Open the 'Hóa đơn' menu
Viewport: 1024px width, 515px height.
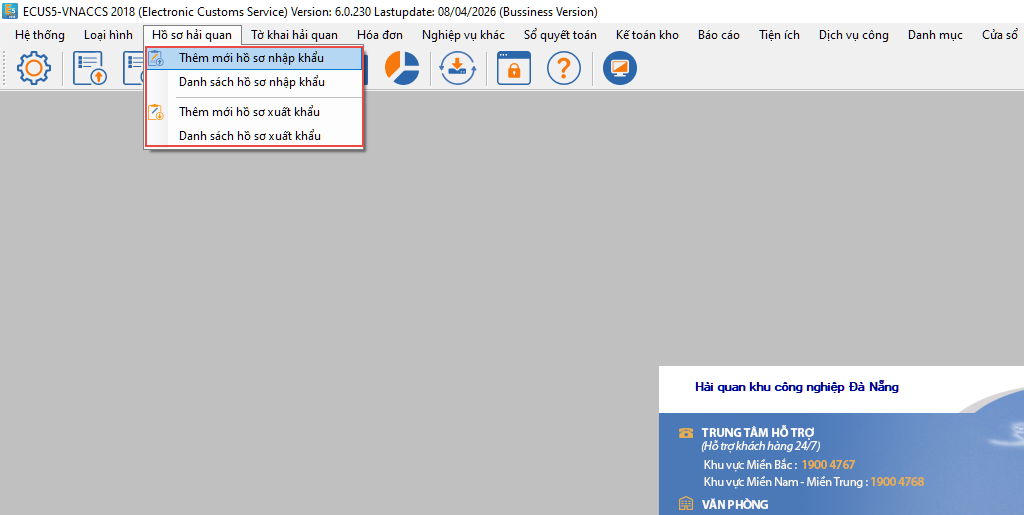(380, 35)
